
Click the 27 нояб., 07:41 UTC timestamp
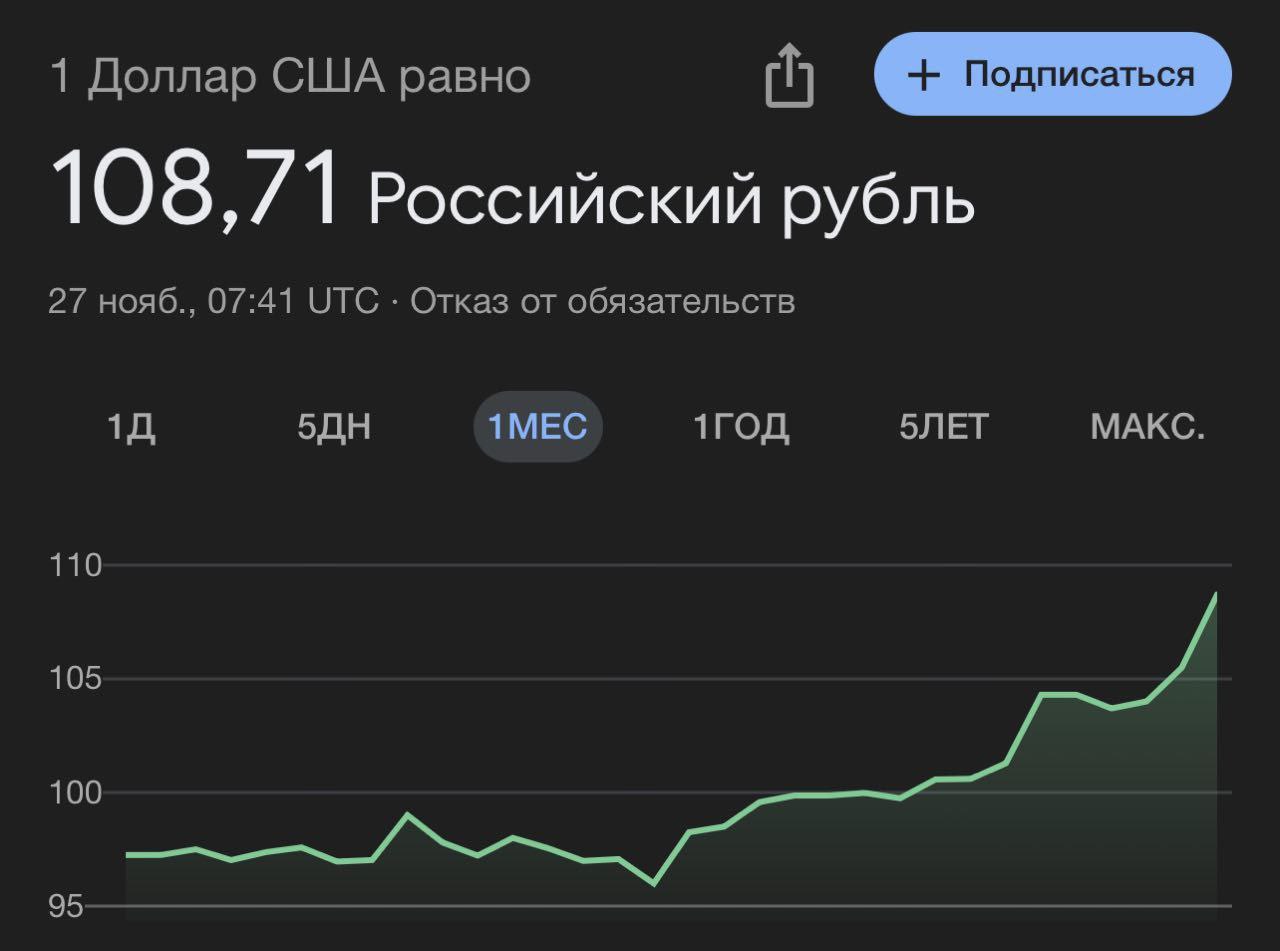coord(213,301)
